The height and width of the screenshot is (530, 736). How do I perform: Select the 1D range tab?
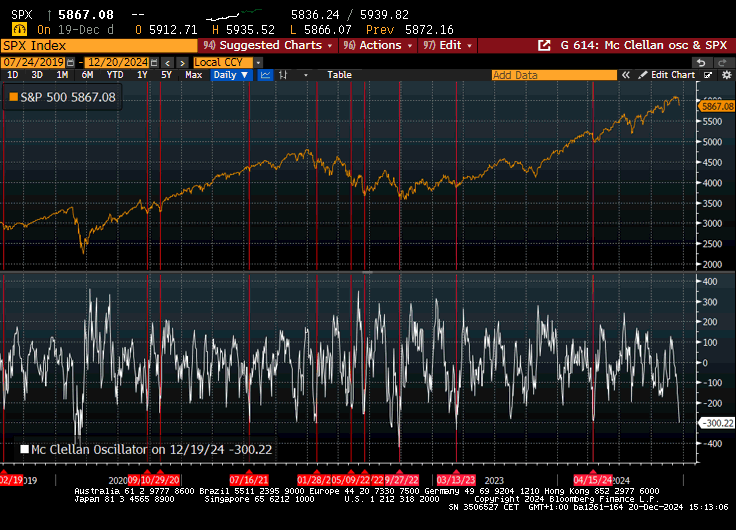pyautogui.click(x=13, y=75)
